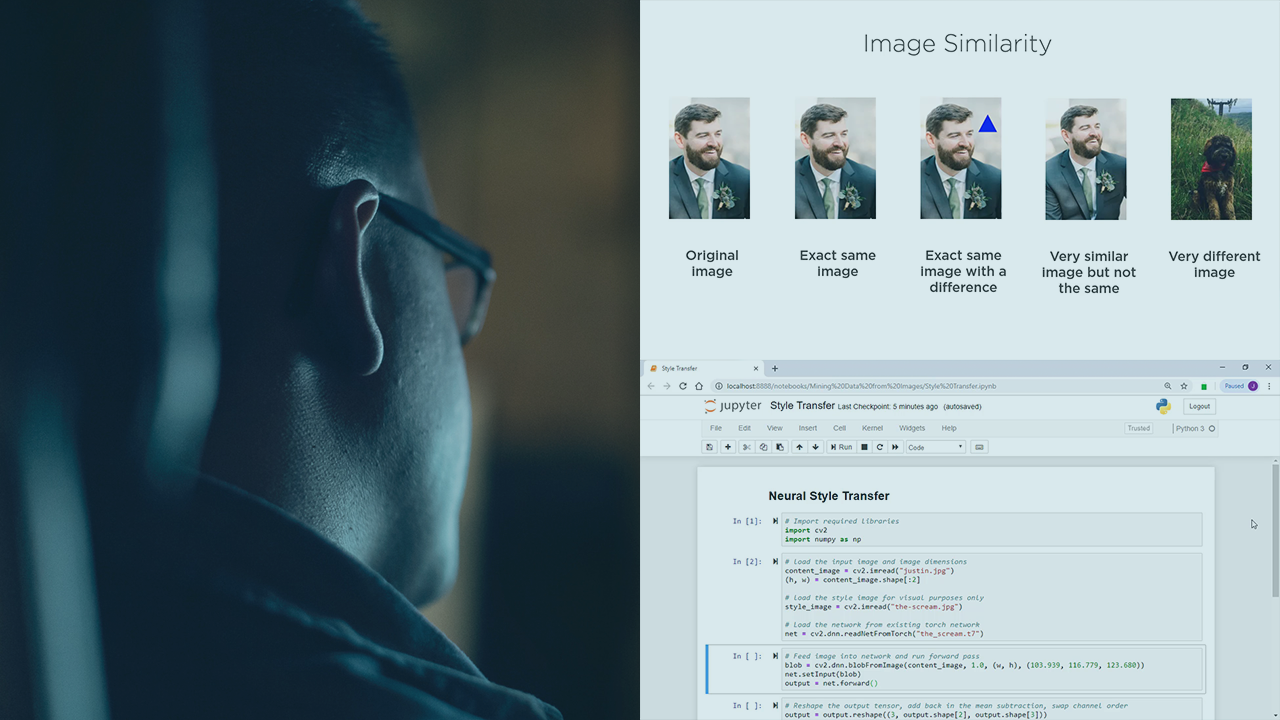1280x720 pixels.
Task: Run cell In [2] using its side run marker
Action: pos(775,562)
